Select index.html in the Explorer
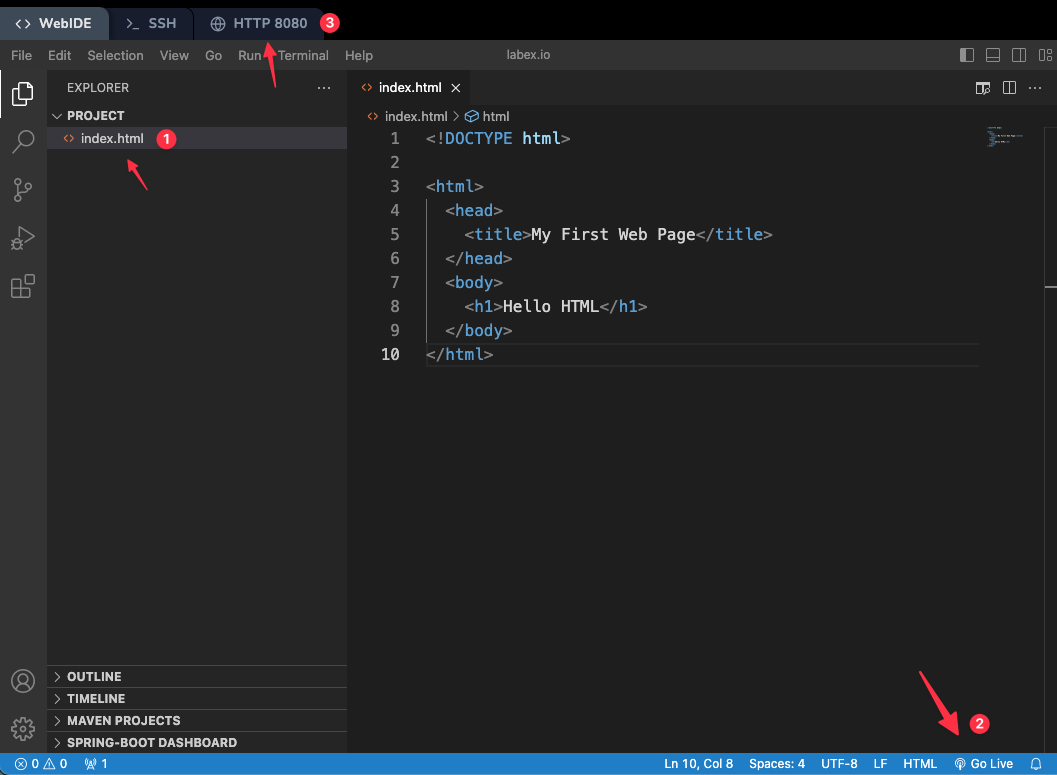 pyautogui.click(x=112, y=138)
